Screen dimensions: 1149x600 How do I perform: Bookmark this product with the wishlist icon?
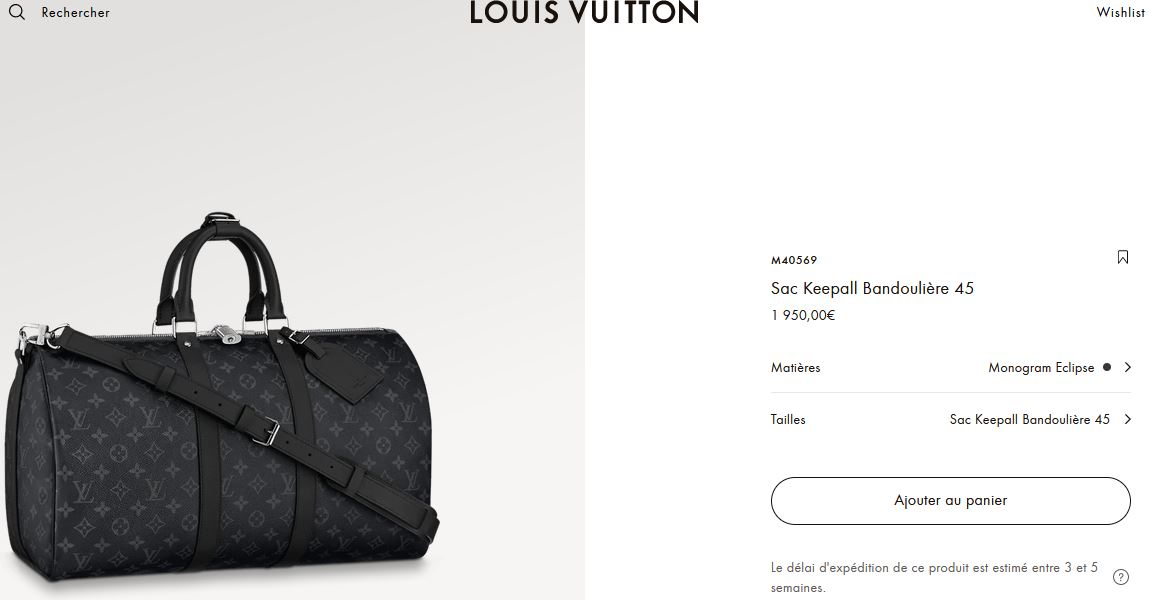[x=1123, y=257]
